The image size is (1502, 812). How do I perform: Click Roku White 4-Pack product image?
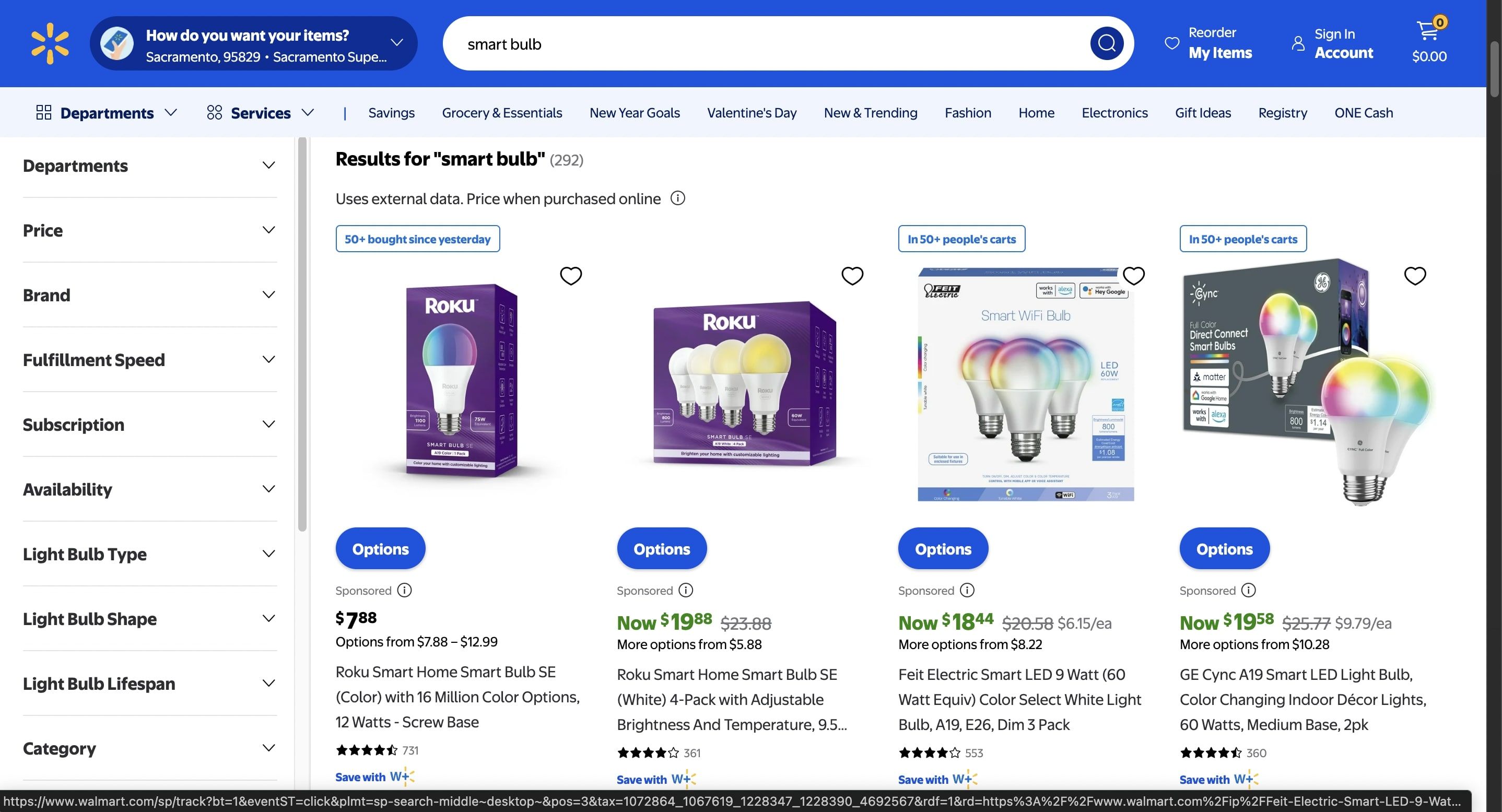point(744,383)
